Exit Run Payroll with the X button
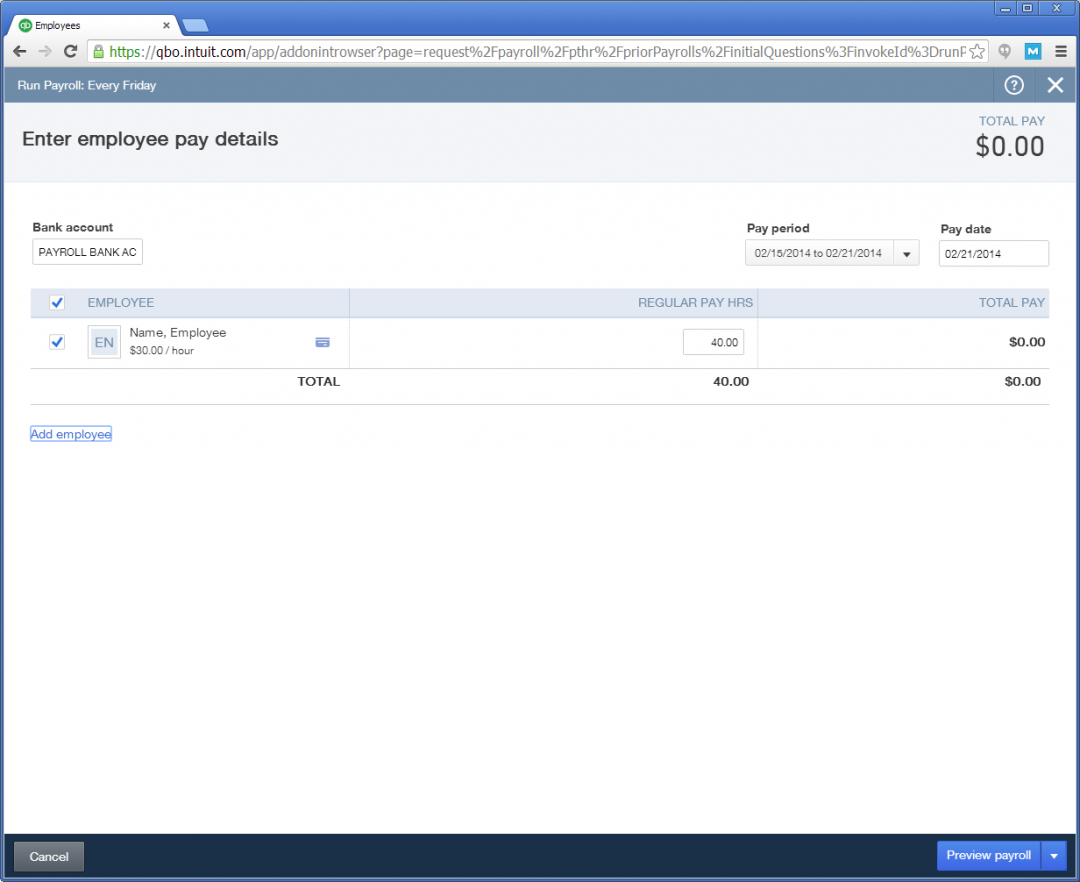Image resolution: width=1080 pixels, height=882 pixels. (1055, 85)
